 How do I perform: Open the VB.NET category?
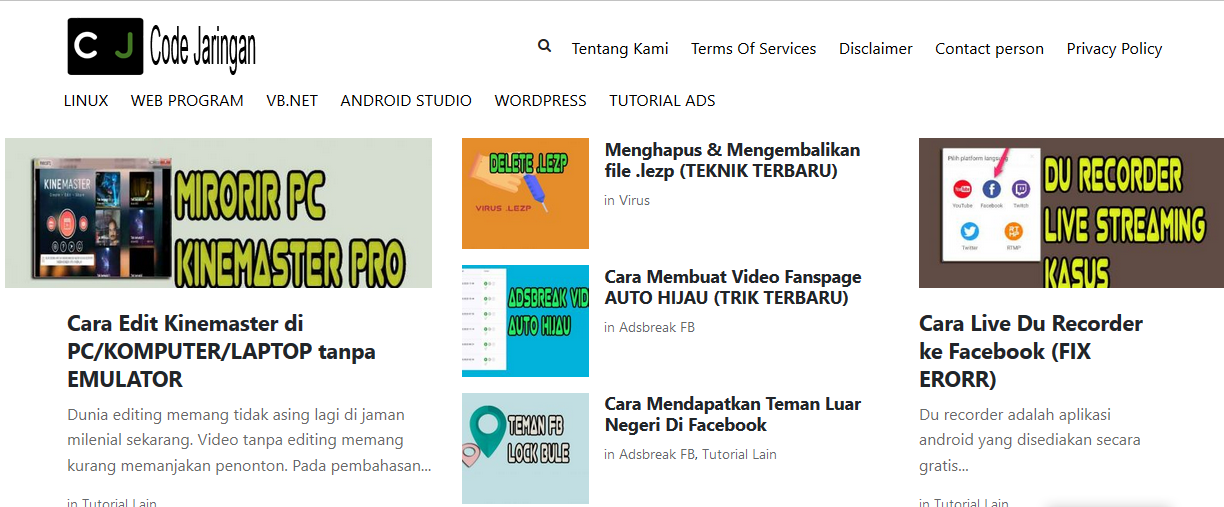292,100
